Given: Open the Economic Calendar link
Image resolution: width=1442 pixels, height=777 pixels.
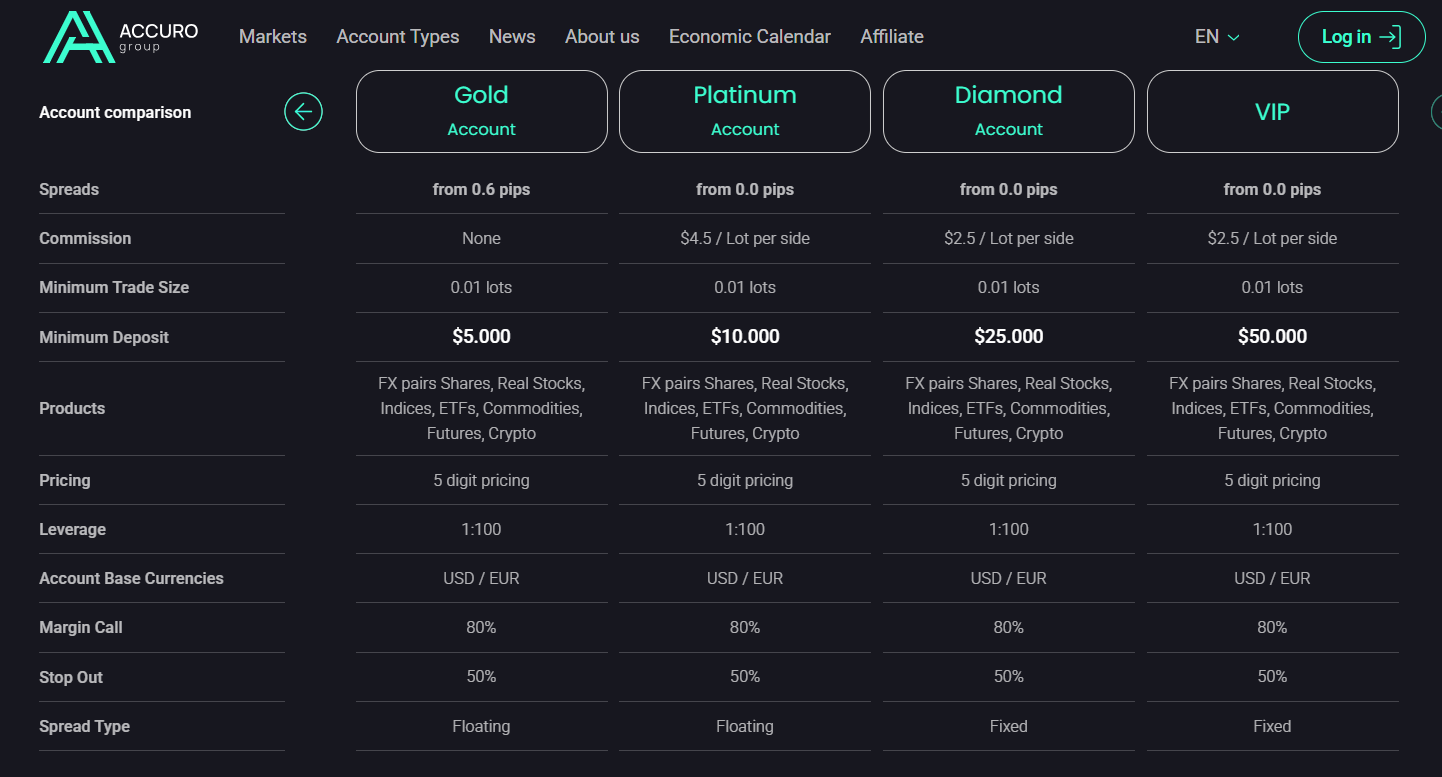Looking at the screenshot, I should pyautogui.click(x=750, y=37).
